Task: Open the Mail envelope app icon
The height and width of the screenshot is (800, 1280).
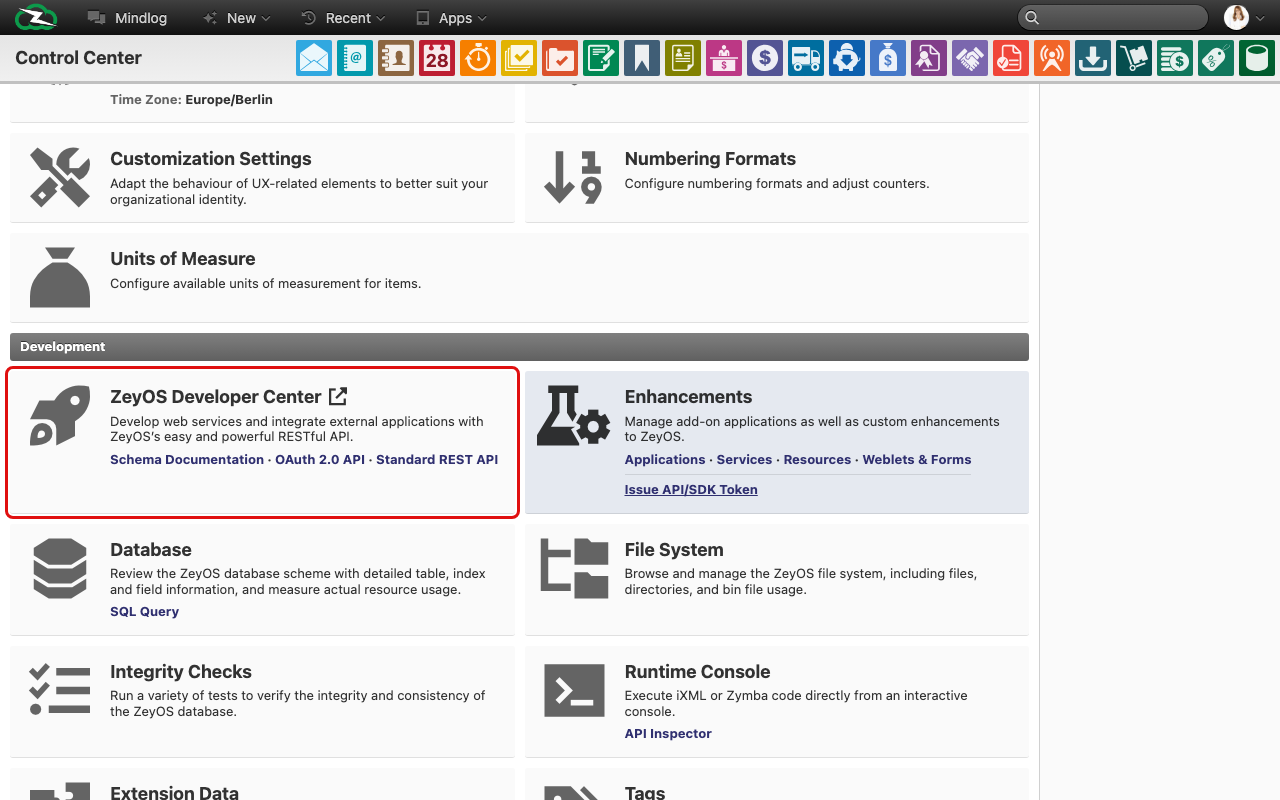Action: point(314,58)
